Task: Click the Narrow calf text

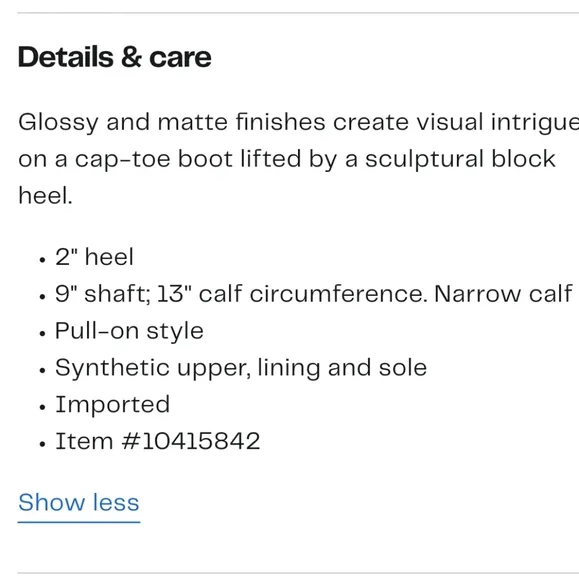Action: coord(504,294)
